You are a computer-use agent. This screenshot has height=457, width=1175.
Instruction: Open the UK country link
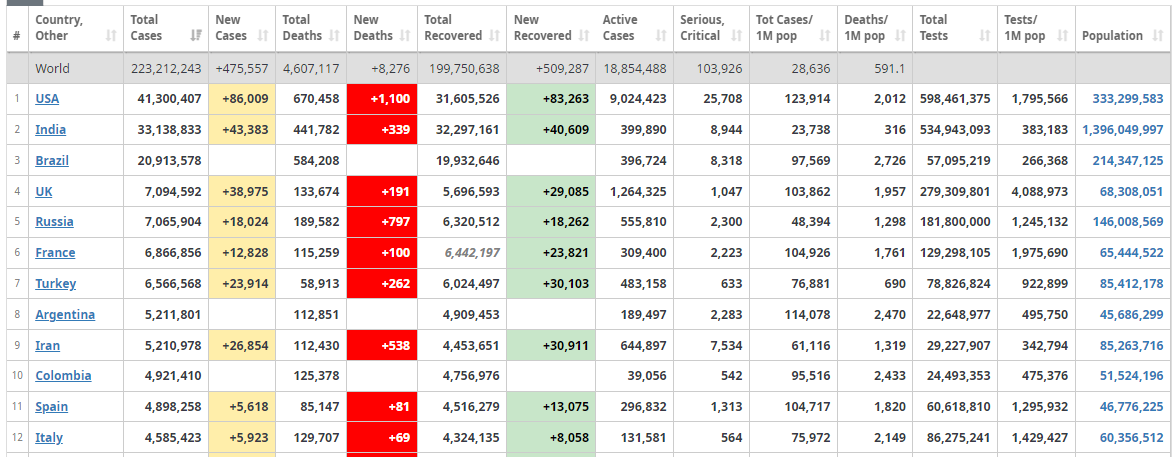coord(43,191)
